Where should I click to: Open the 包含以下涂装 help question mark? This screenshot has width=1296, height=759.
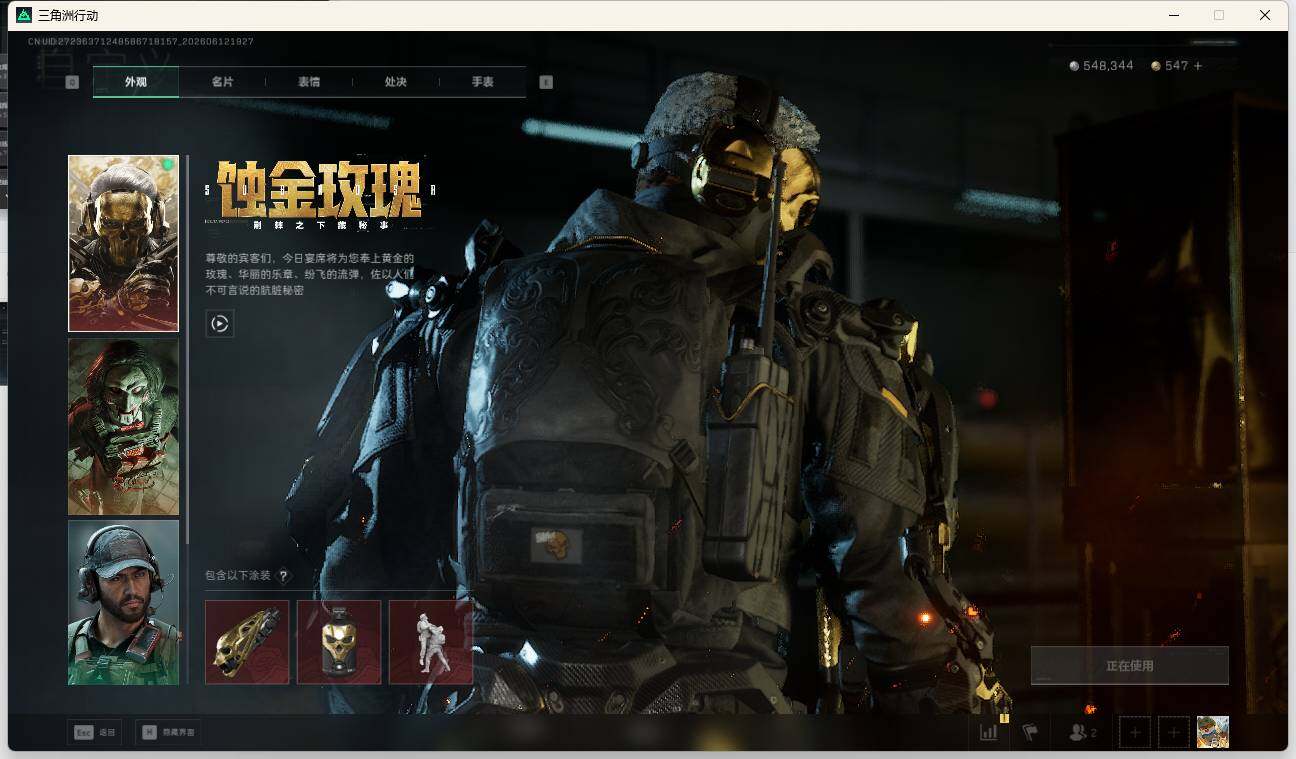[284, 576]
